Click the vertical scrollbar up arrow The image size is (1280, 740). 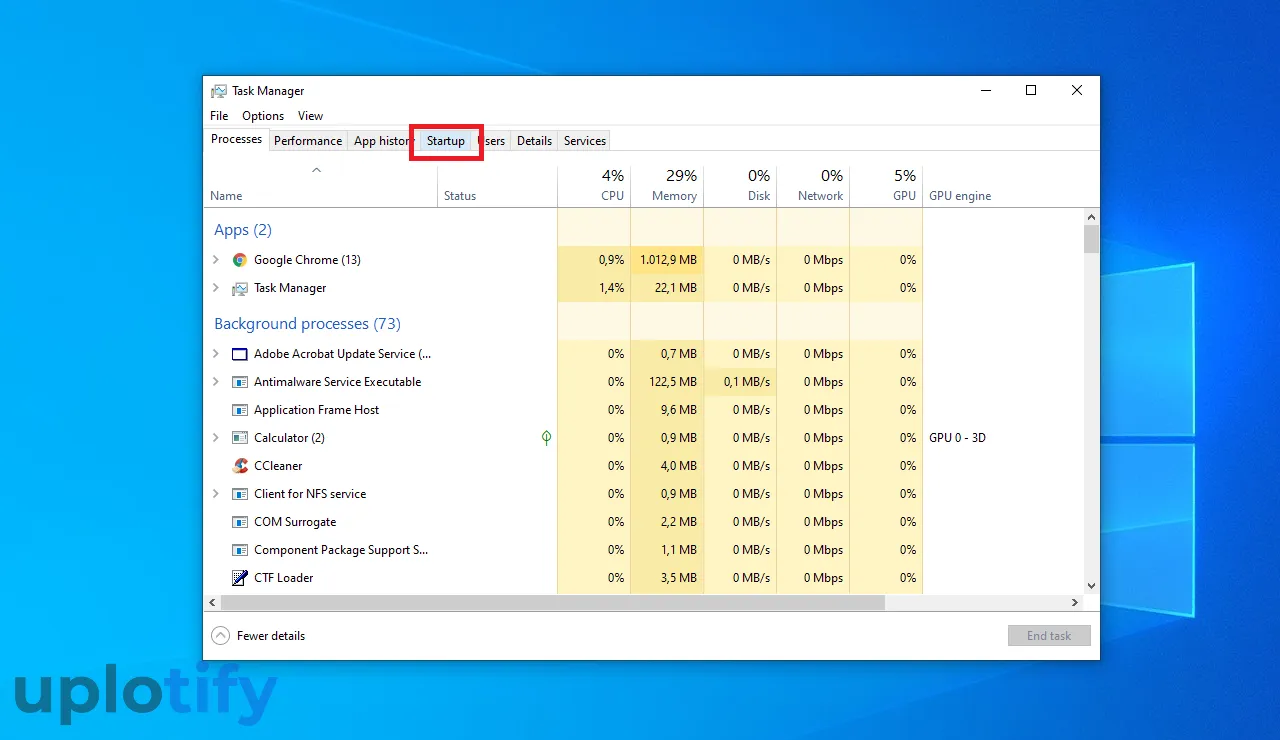pyautogui.click(x=1091, y=218)
